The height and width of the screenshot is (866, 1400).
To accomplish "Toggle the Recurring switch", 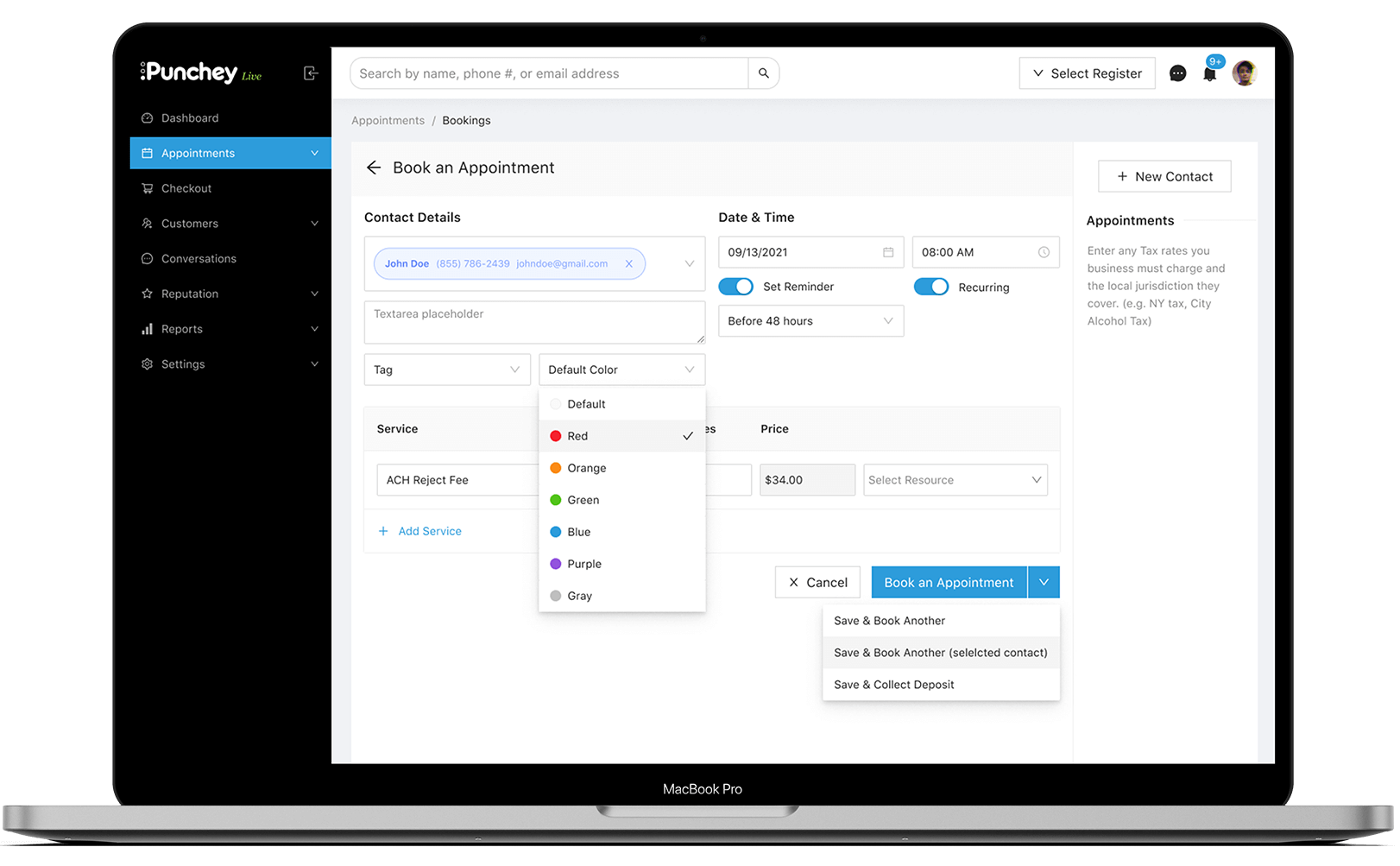I will [x=931, y=287].
